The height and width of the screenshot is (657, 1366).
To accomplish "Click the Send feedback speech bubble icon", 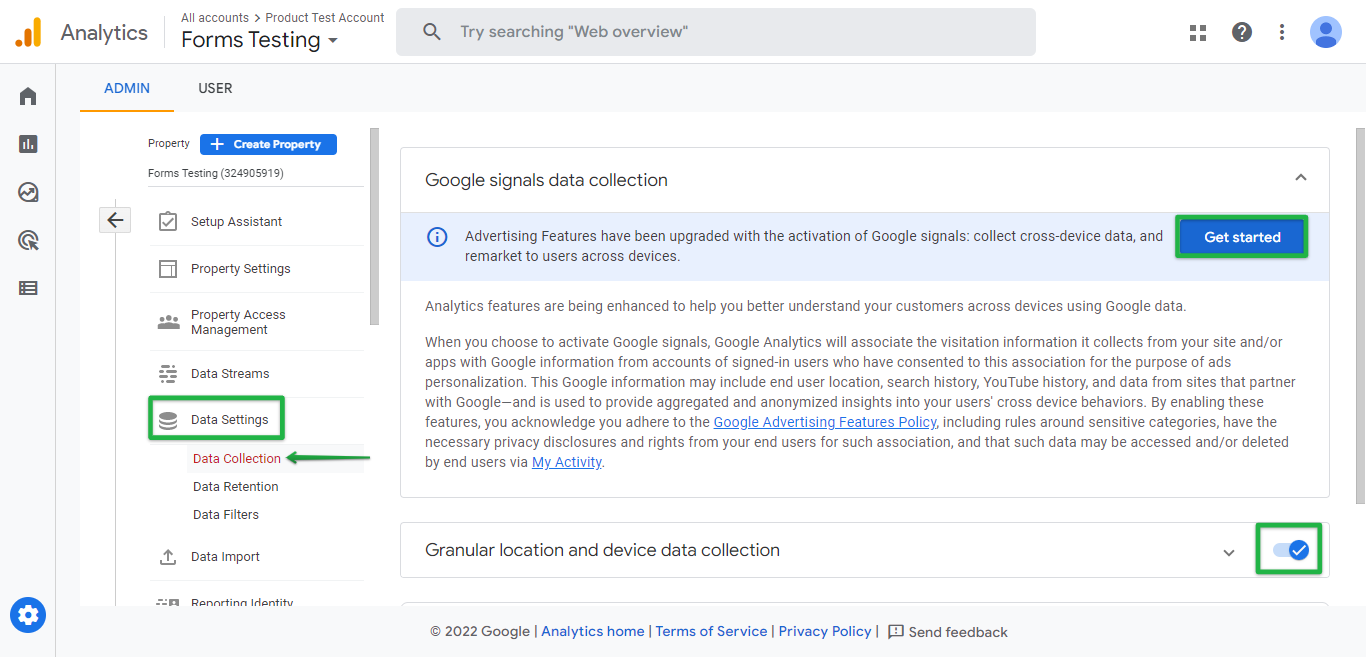I will point(896,631).
